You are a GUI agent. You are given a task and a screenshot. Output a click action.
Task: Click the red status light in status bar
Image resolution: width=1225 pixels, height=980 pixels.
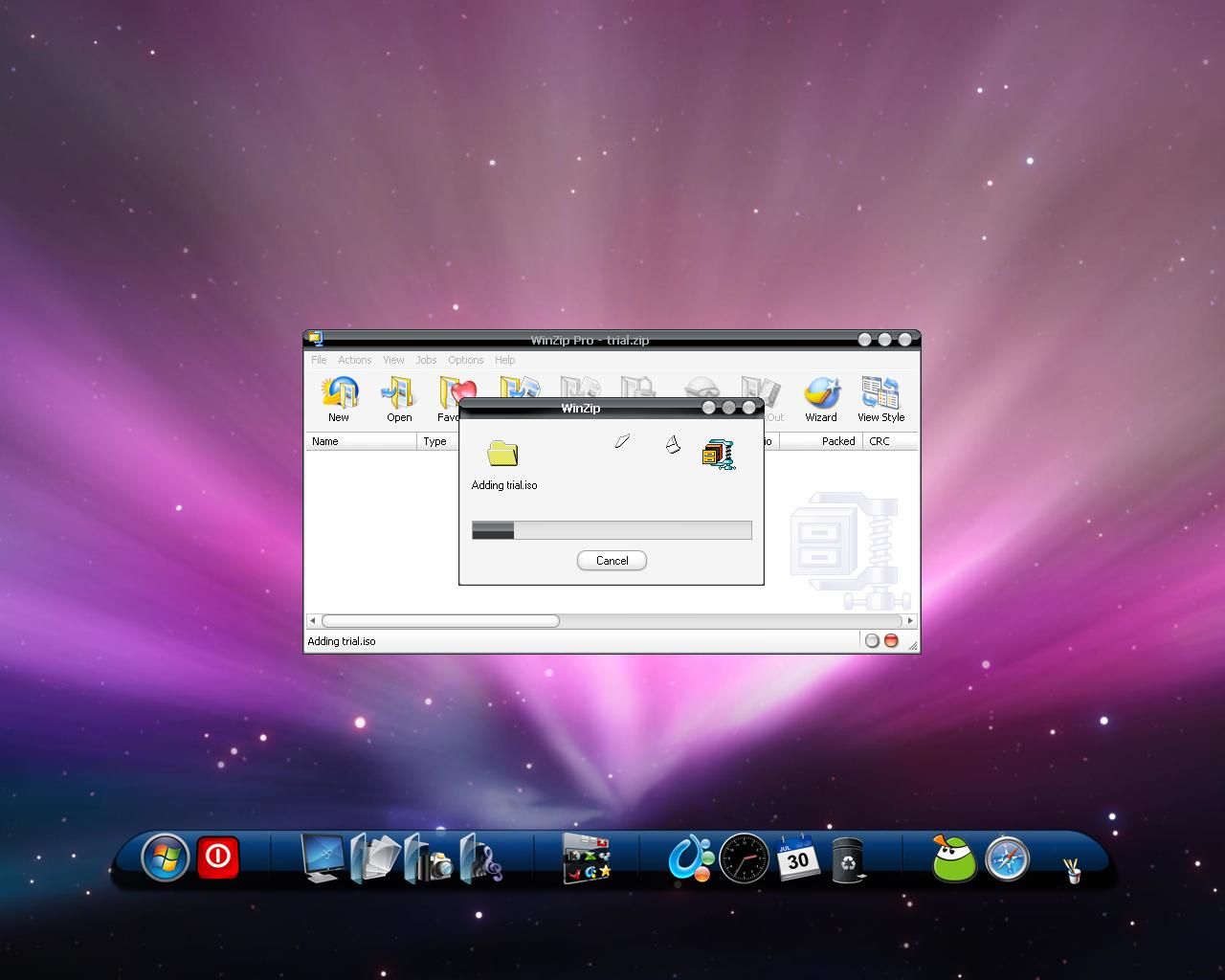pos(891,641)
